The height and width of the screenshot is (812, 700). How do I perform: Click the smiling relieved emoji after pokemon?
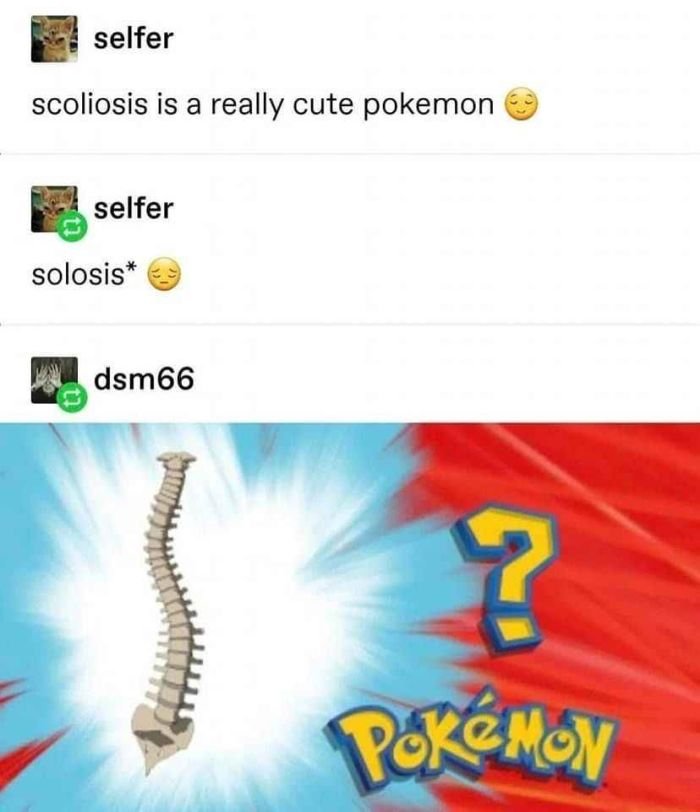tap(521, 104)
